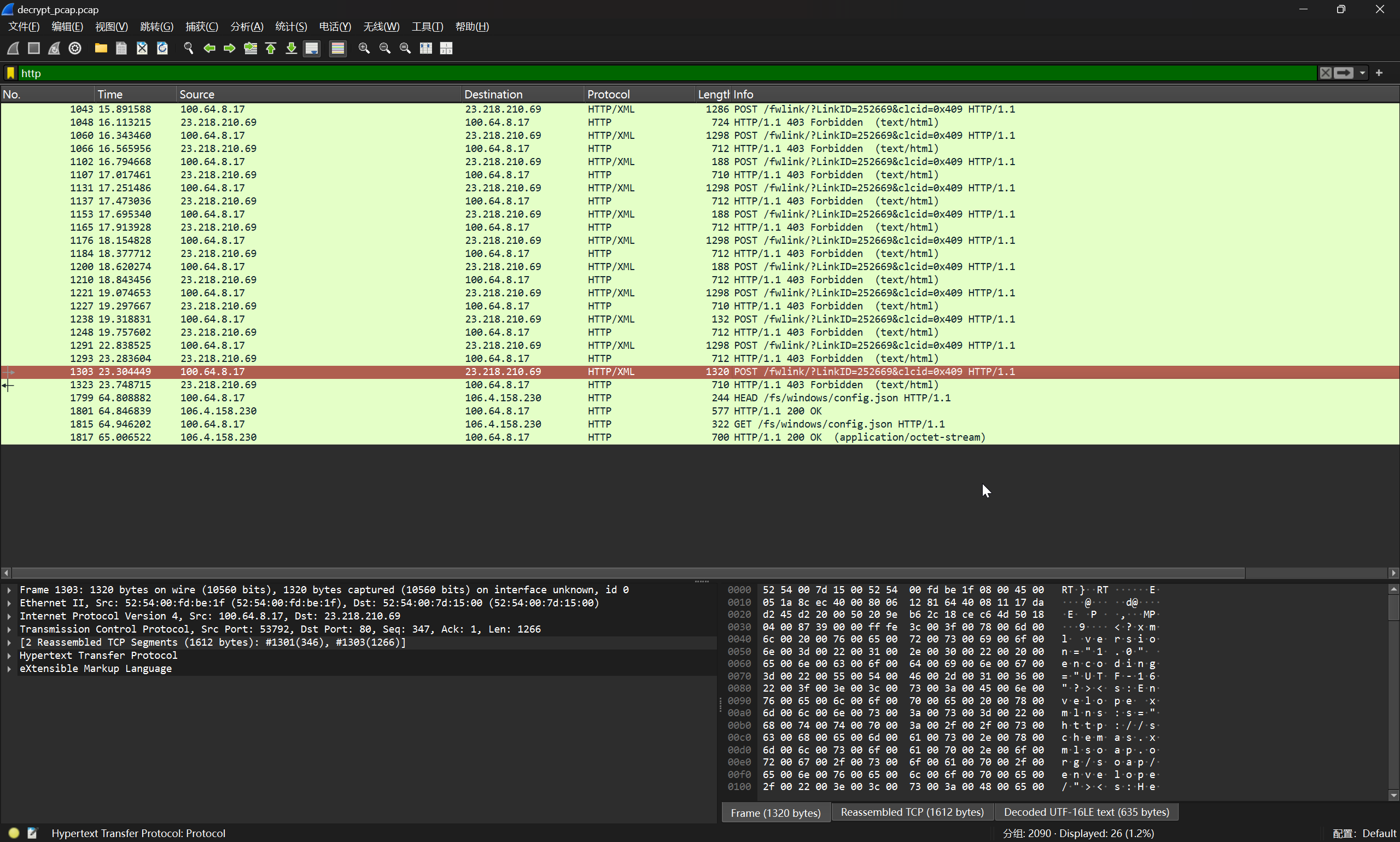Open the 帮助(H) menu
This screenshot has height=842, width=1400.
tap(472, 27)
